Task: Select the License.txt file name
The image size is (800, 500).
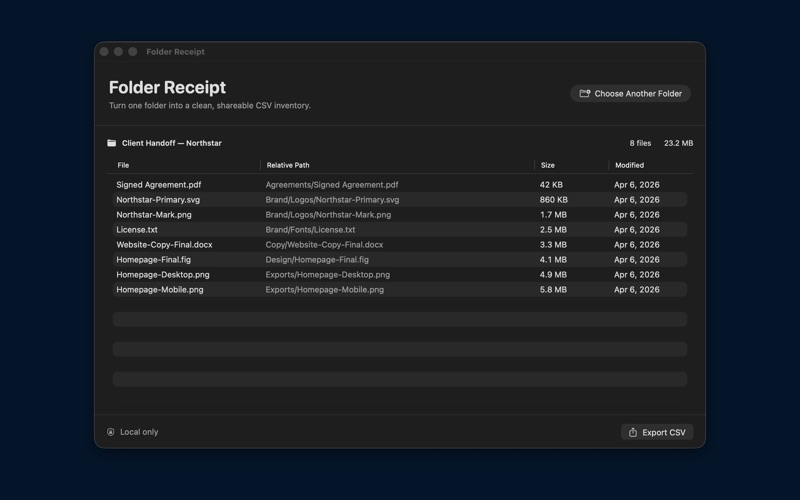Action: tap(137, 230)
